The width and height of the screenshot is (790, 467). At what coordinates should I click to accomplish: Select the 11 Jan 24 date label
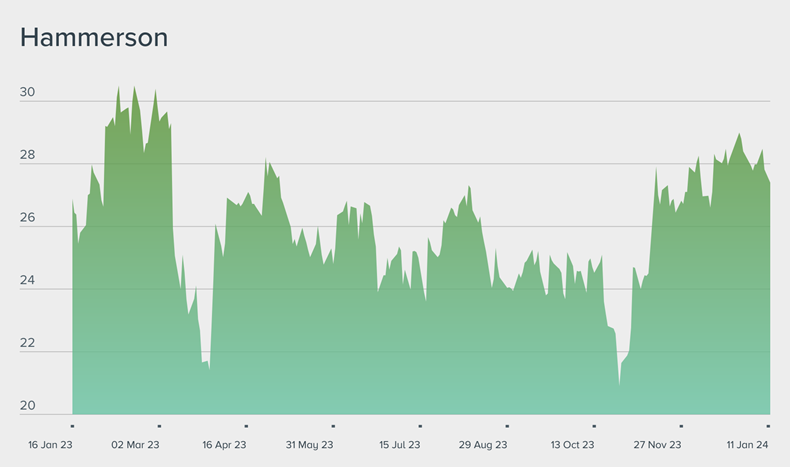click(x=745, y=445)
